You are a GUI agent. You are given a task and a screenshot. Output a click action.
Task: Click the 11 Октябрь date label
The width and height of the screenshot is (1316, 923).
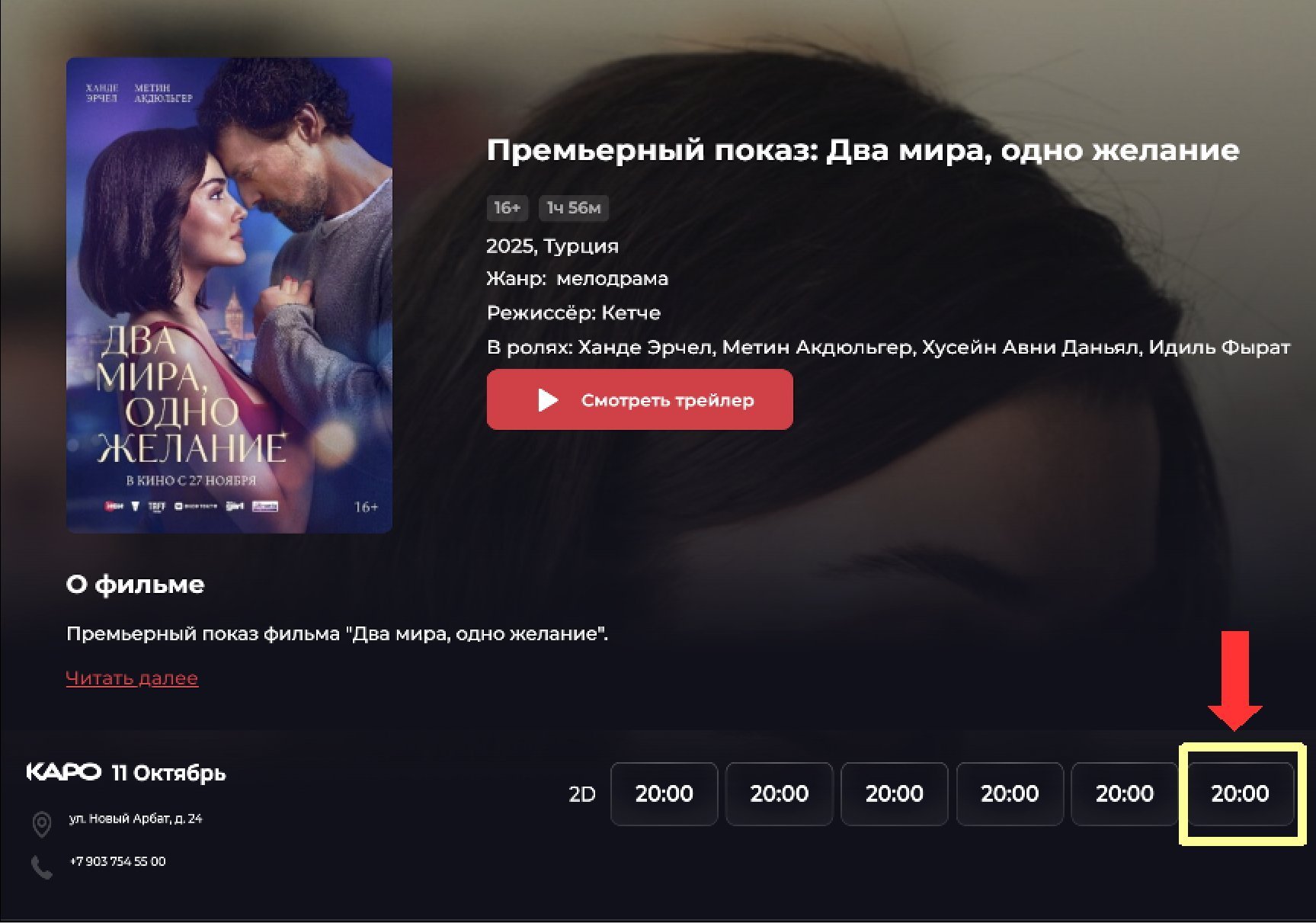click(x=168, y=773)
